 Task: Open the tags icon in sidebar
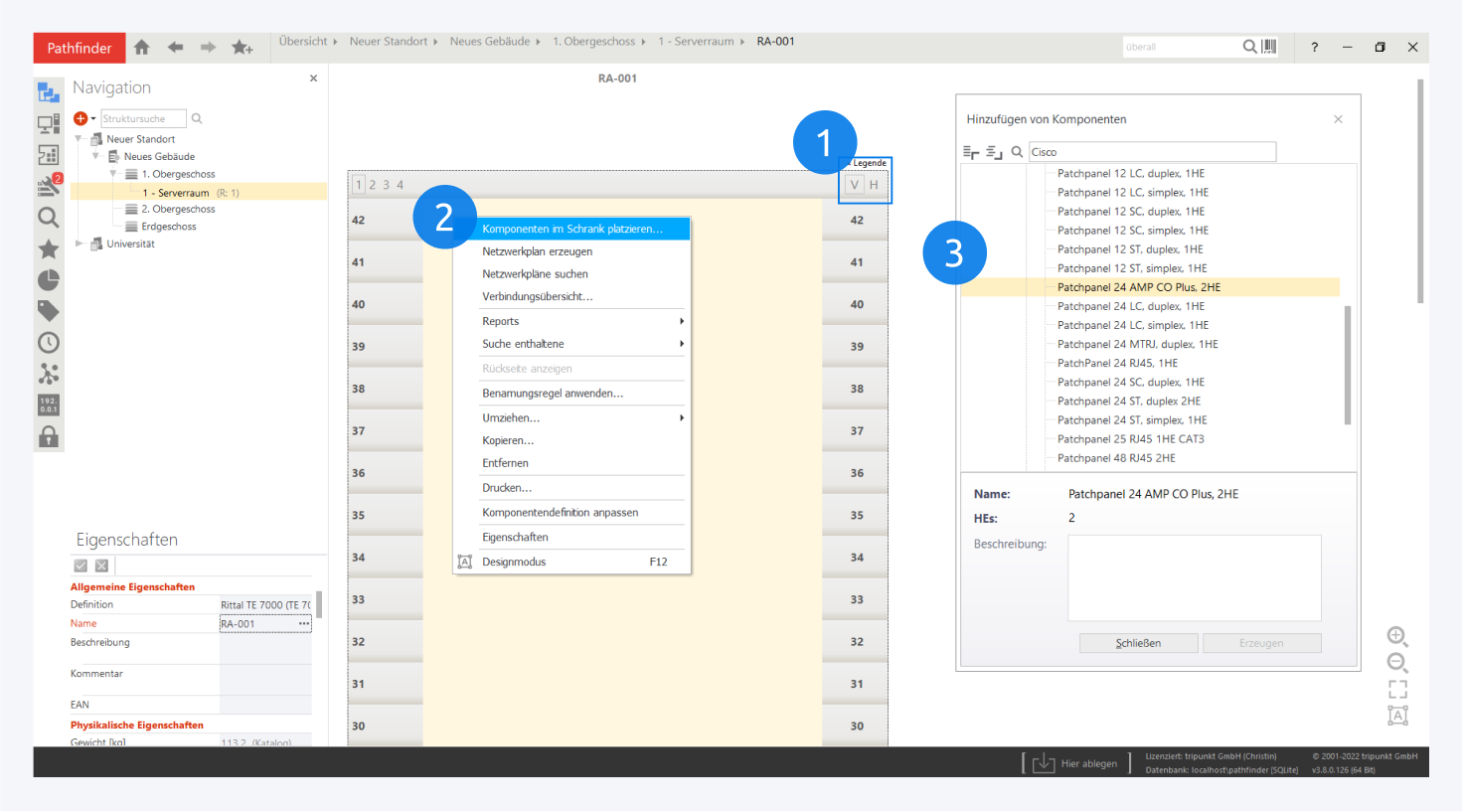click(48, 311)
